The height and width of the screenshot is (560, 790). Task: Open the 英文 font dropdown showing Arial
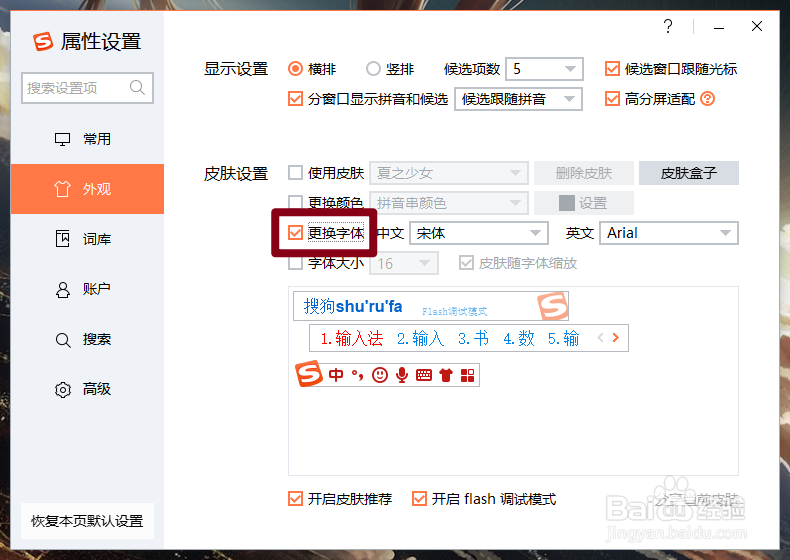[x=669, y=233]
